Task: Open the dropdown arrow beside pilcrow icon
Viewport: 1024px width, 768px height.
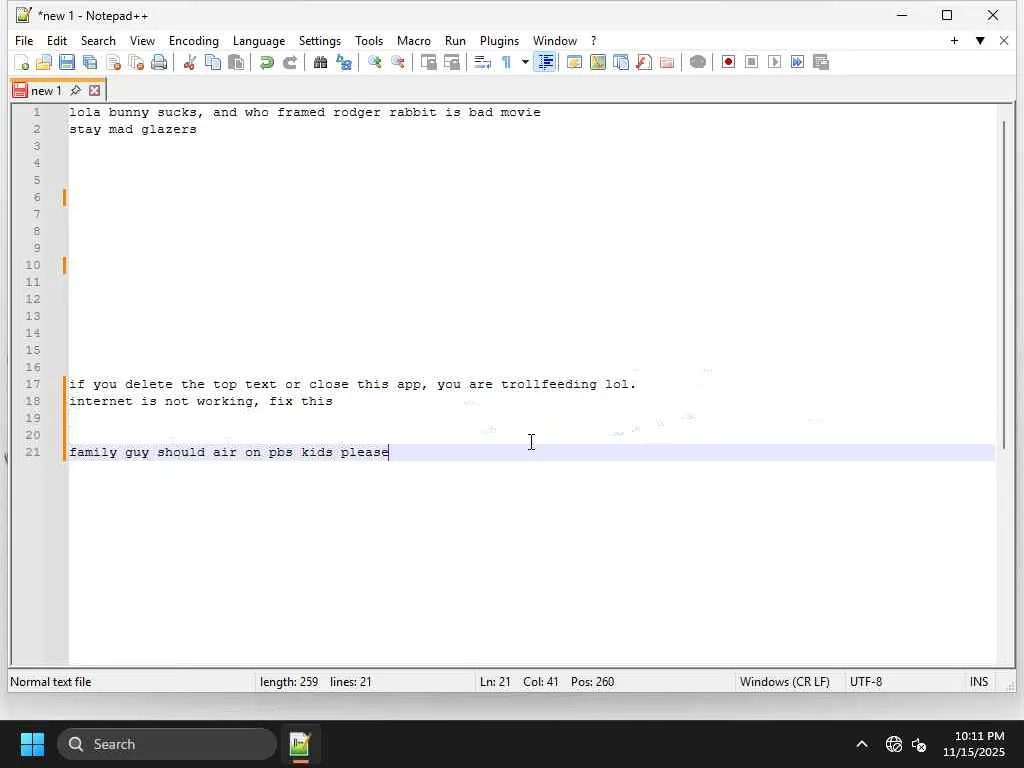Action: point(524,63)
